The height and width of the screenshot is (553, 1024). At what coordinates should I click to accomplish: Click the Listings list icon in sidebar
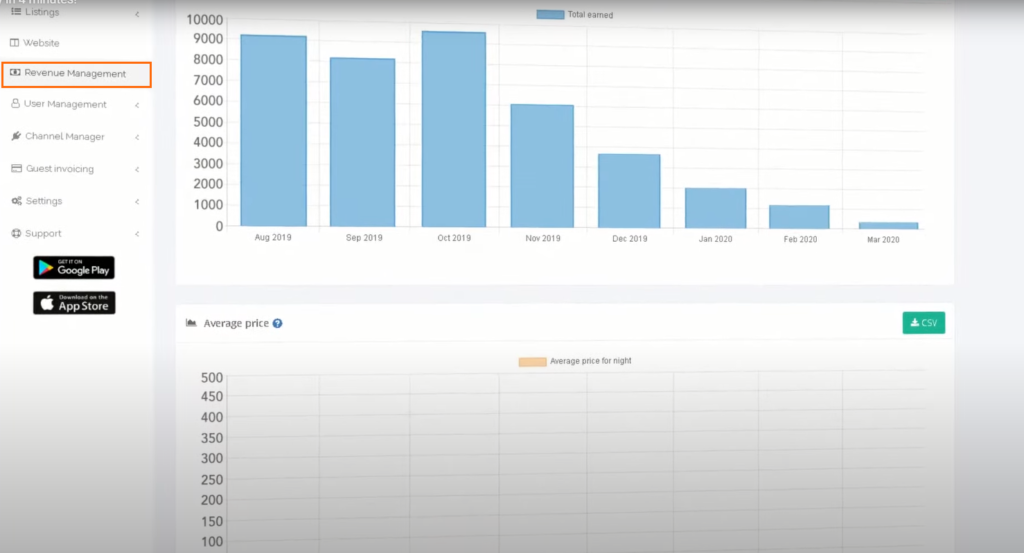click(x=16, y=12)
